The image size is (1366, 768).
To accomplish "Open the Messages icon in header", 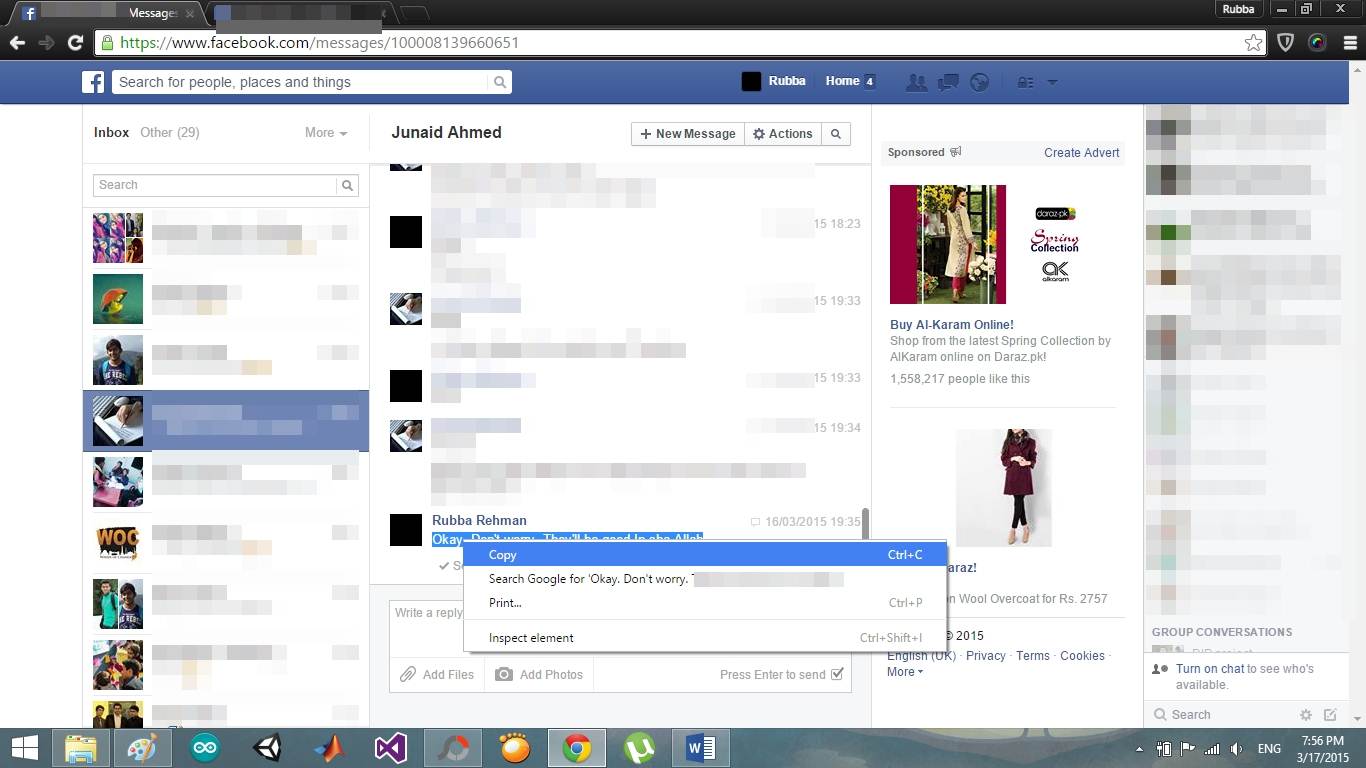I will [x=948, y=82].
